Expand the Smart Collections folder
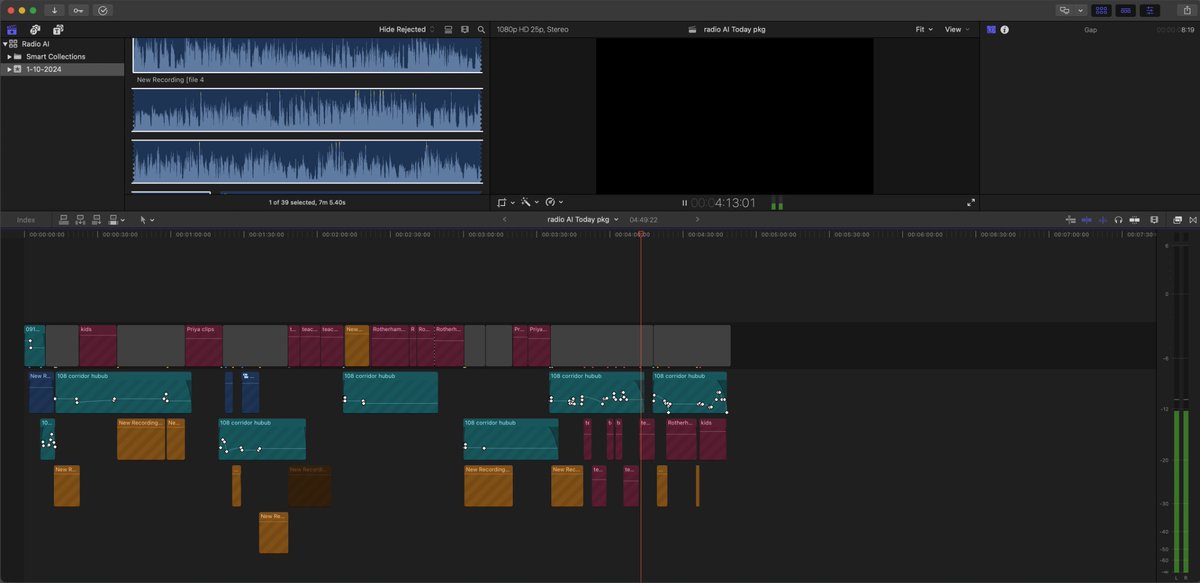Screen dimensions: 1200x583 tap(9, 57)
